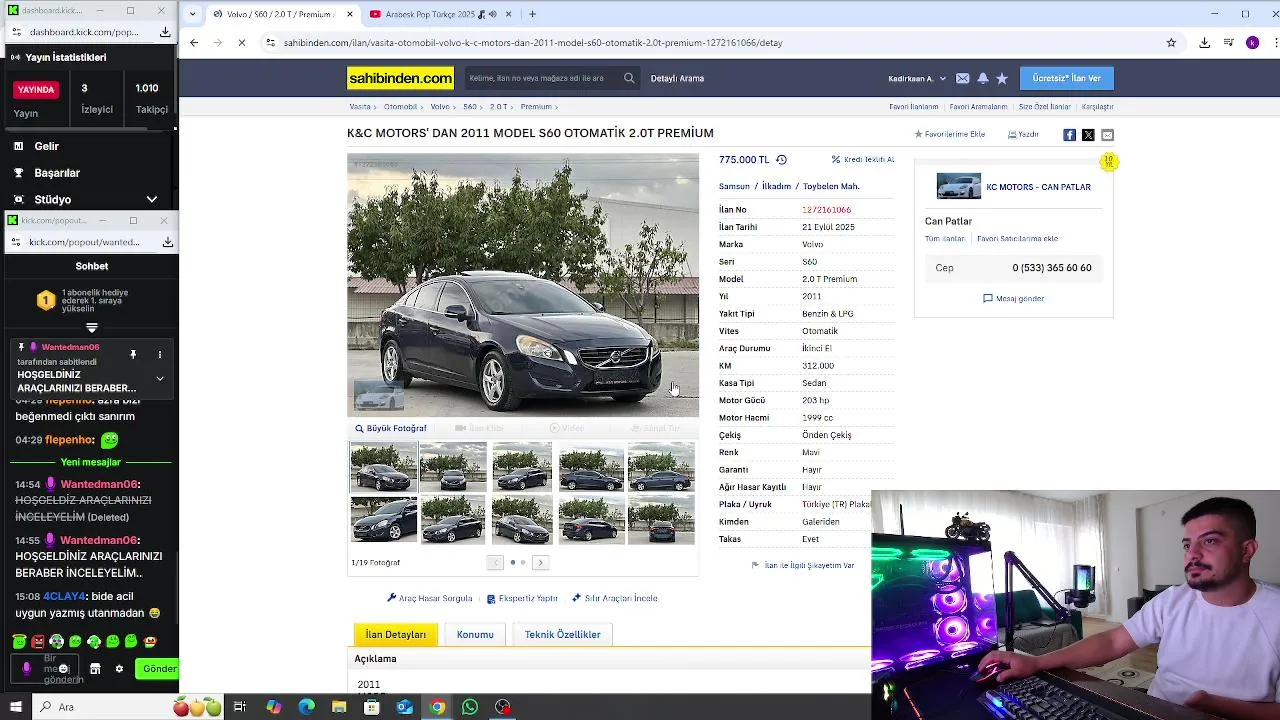Open the Chrome profile avatar
This screenshot has width=1280, height=720.
[1252, 43]
